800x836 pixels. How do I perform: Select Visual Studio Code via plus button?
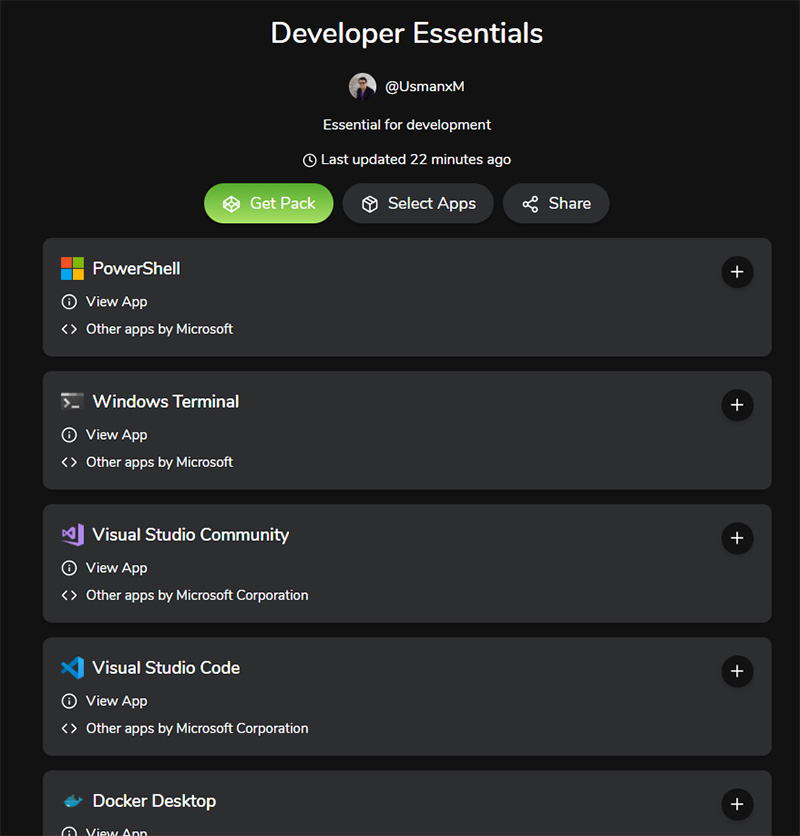tap(737, 671)
